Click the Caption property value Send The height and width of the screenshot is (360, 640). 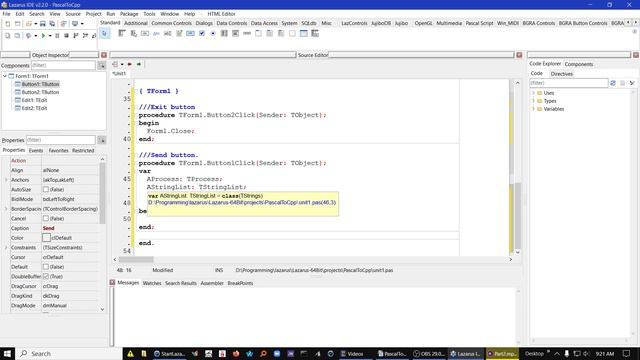pos(48,228)
